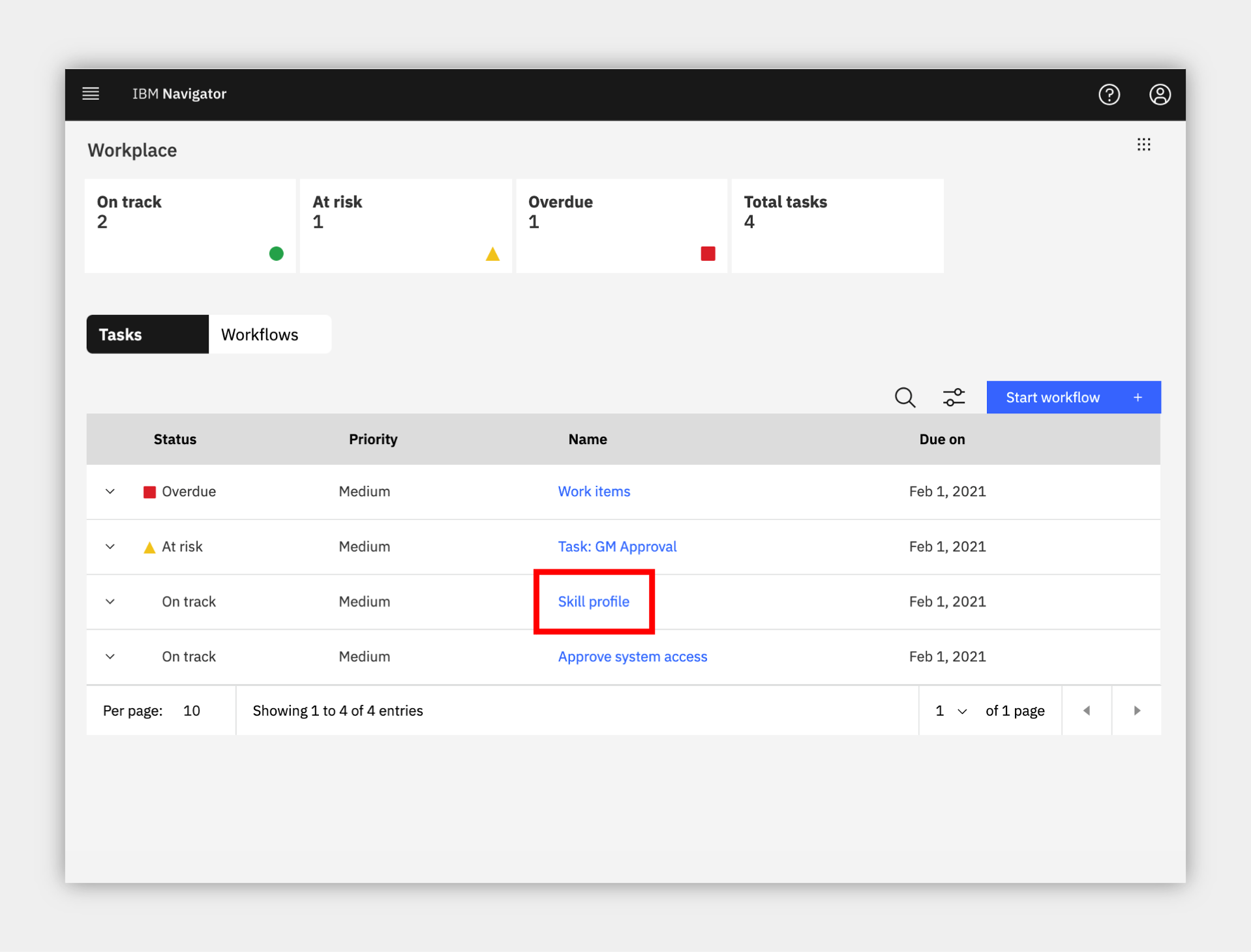The image size is (1251, 952).
Task: Open the Skill profile link
Action: 594,602
